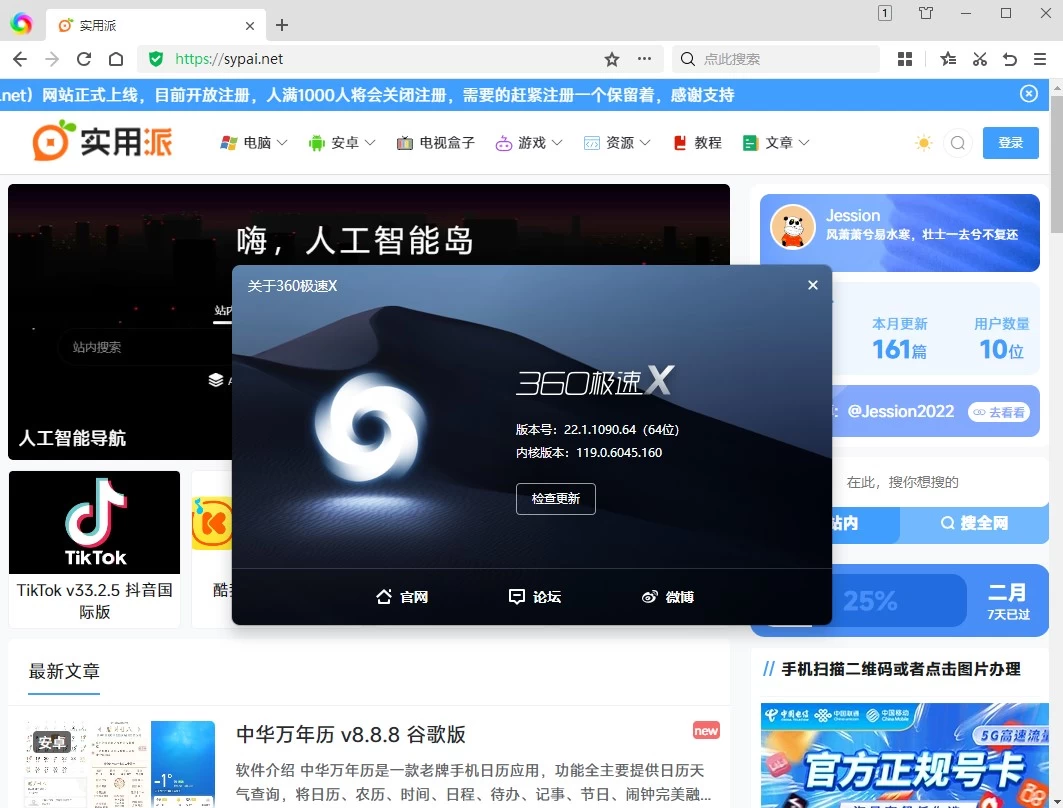
Task: Click the version number 22.1.1090.64 text
Action: 597,430
